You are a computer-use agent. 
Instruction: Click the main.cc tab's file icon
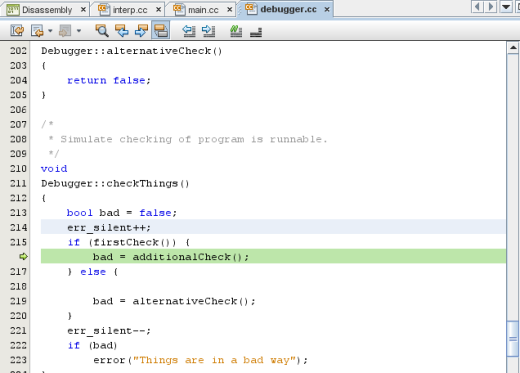[x=179, y=9]
